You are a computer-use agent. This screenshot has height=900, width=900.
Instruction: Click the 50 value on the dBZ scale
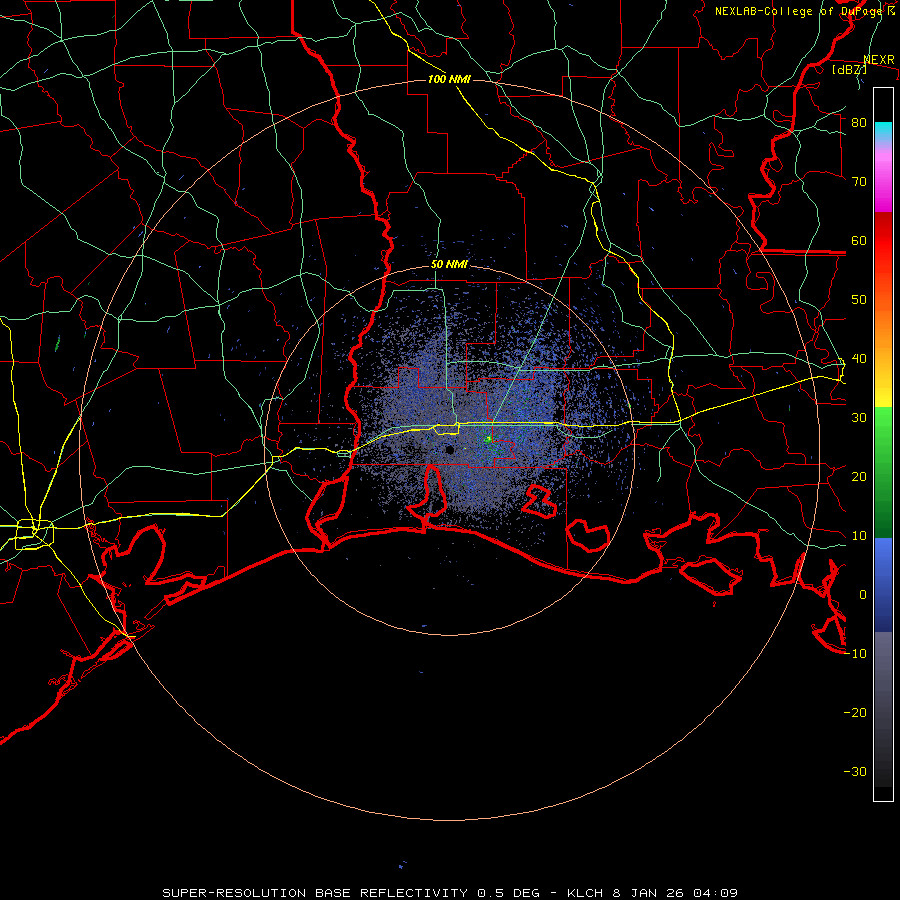[x=859, y=300]
